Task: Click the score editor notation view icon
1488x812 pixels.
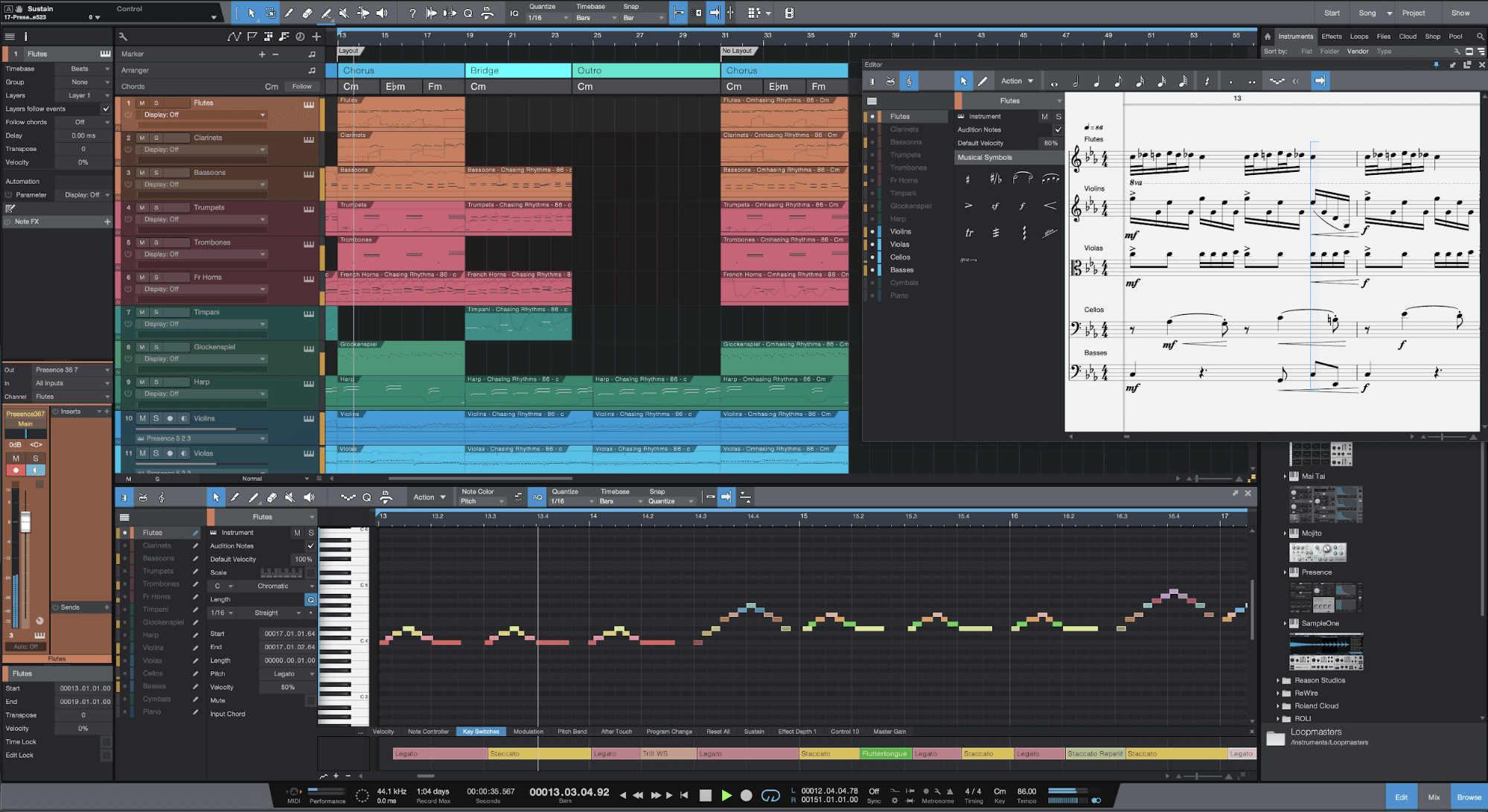Action: [x=908, y=81]
